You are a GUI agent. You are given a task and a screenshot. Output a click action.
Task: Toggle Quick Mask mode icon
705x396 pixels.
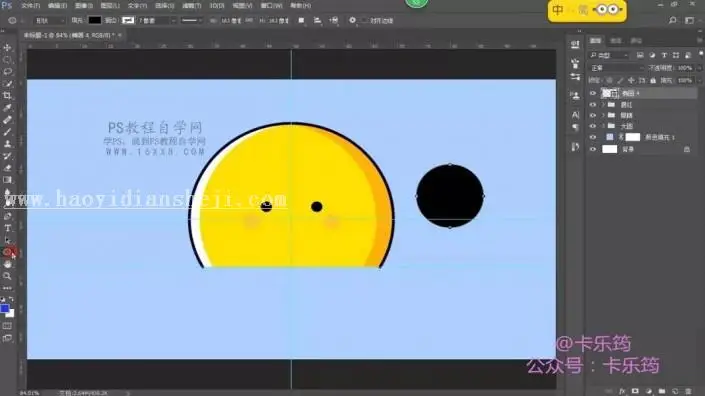[7, 326]
